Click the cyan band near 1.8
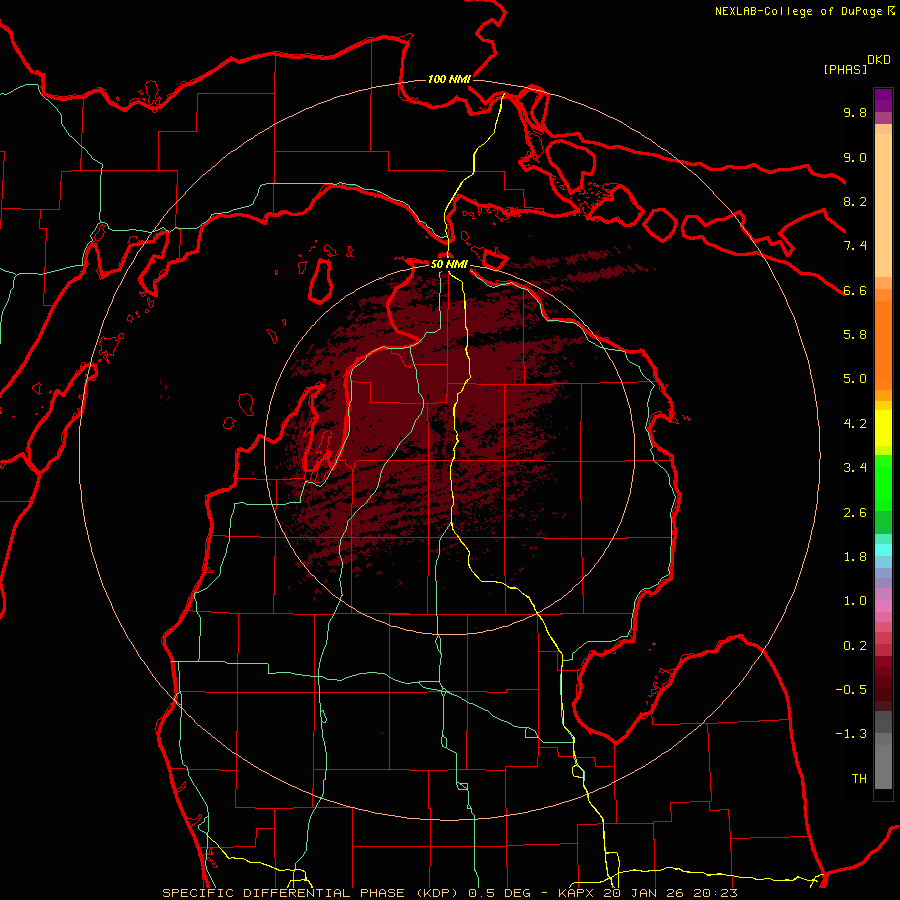This screenshot has width=900, height=900. pos(883,550)
